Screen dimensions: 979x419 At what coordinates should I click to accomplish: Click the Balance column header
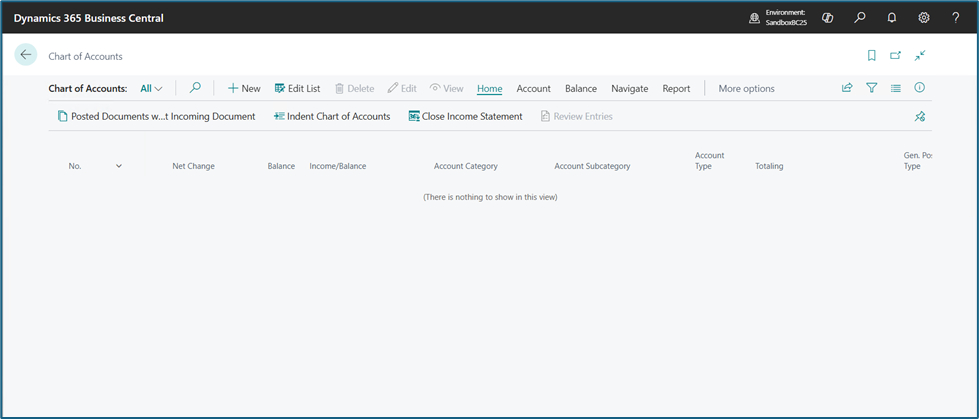click(281, 166)
